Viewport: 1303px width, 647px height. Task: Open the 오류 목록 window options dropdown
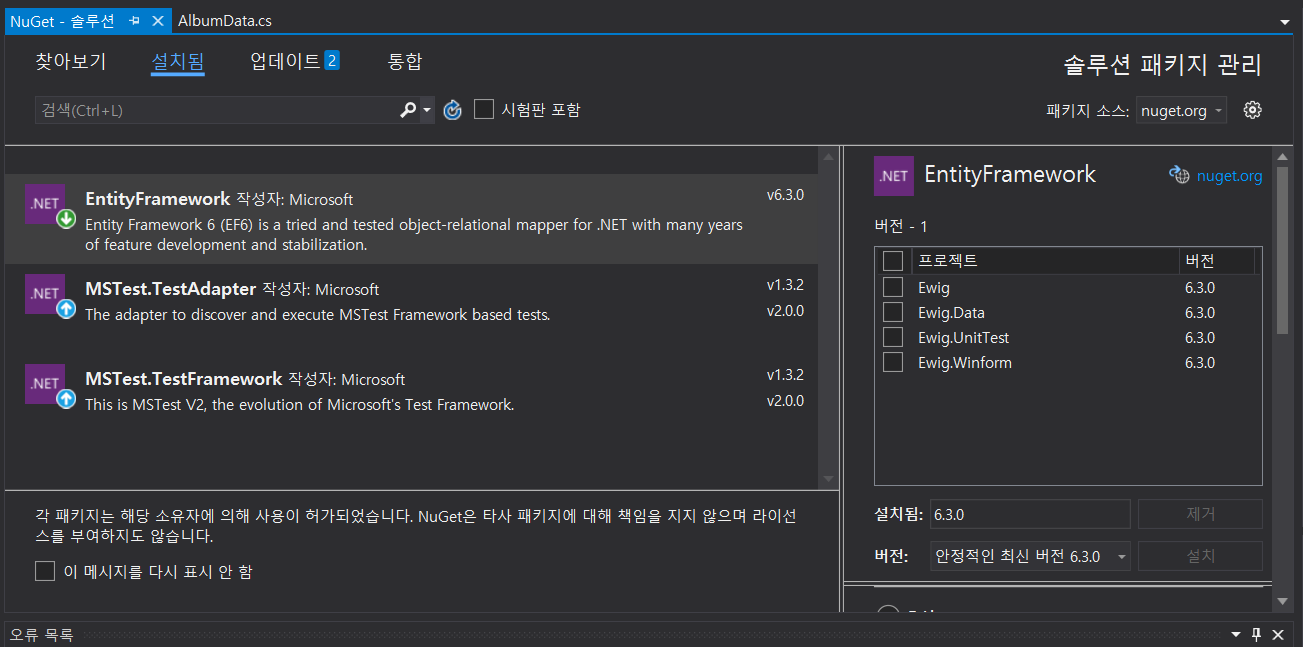1236,635
